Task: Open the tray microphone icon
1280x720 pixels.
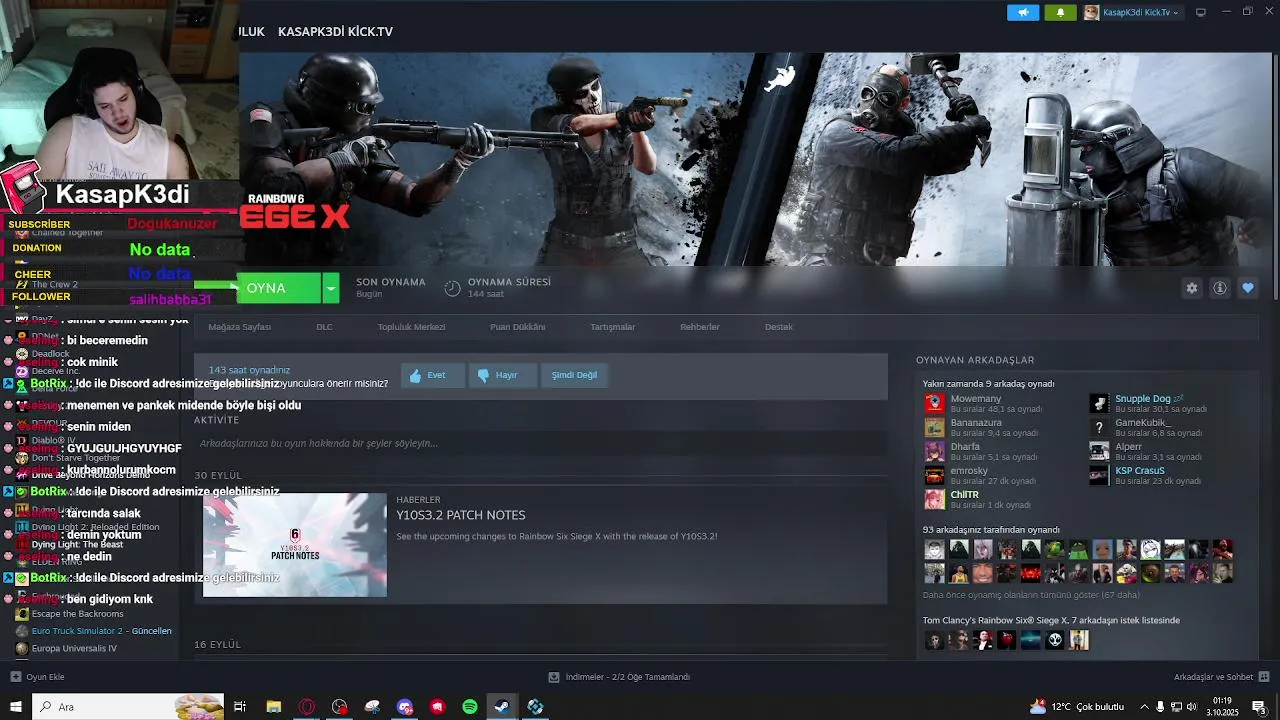Action: tap(1160, 707)
